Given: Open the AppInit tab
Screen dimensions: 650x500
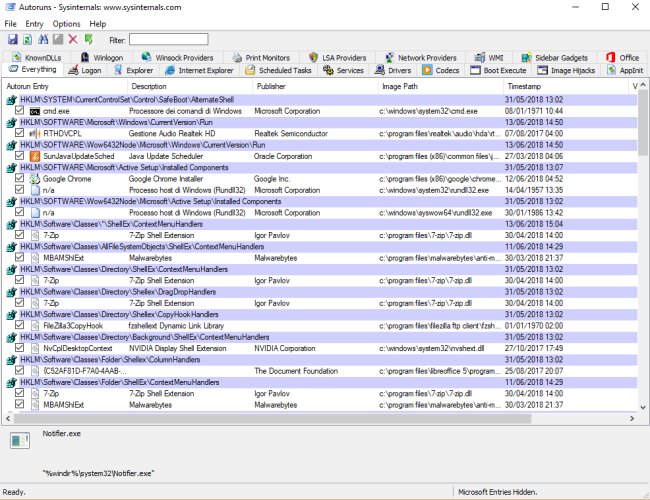Looking at the screenshot, I should (626, 70).
